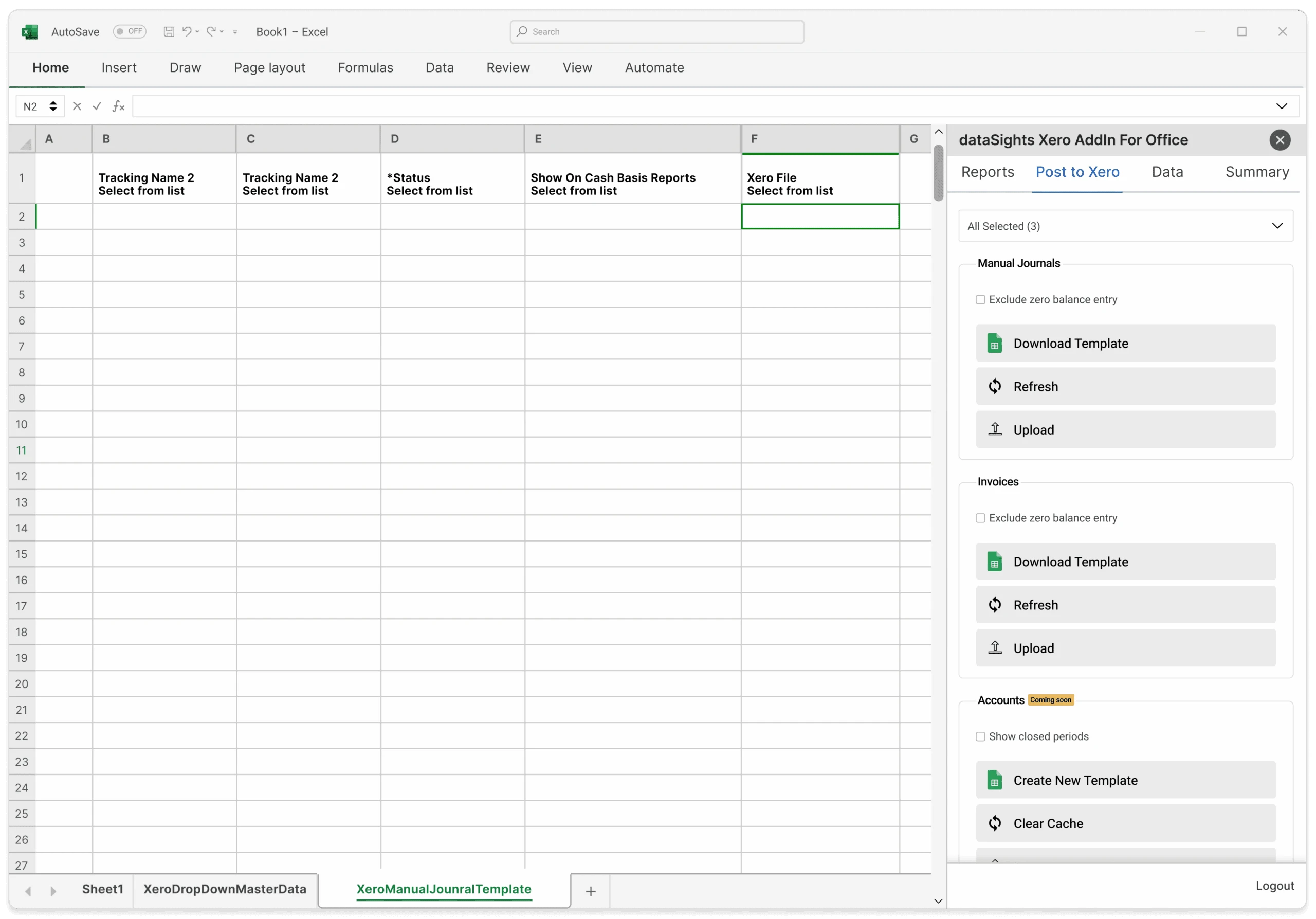
Task: Switch to the Reports tab in the add-in
Action: tap(988, 172)
